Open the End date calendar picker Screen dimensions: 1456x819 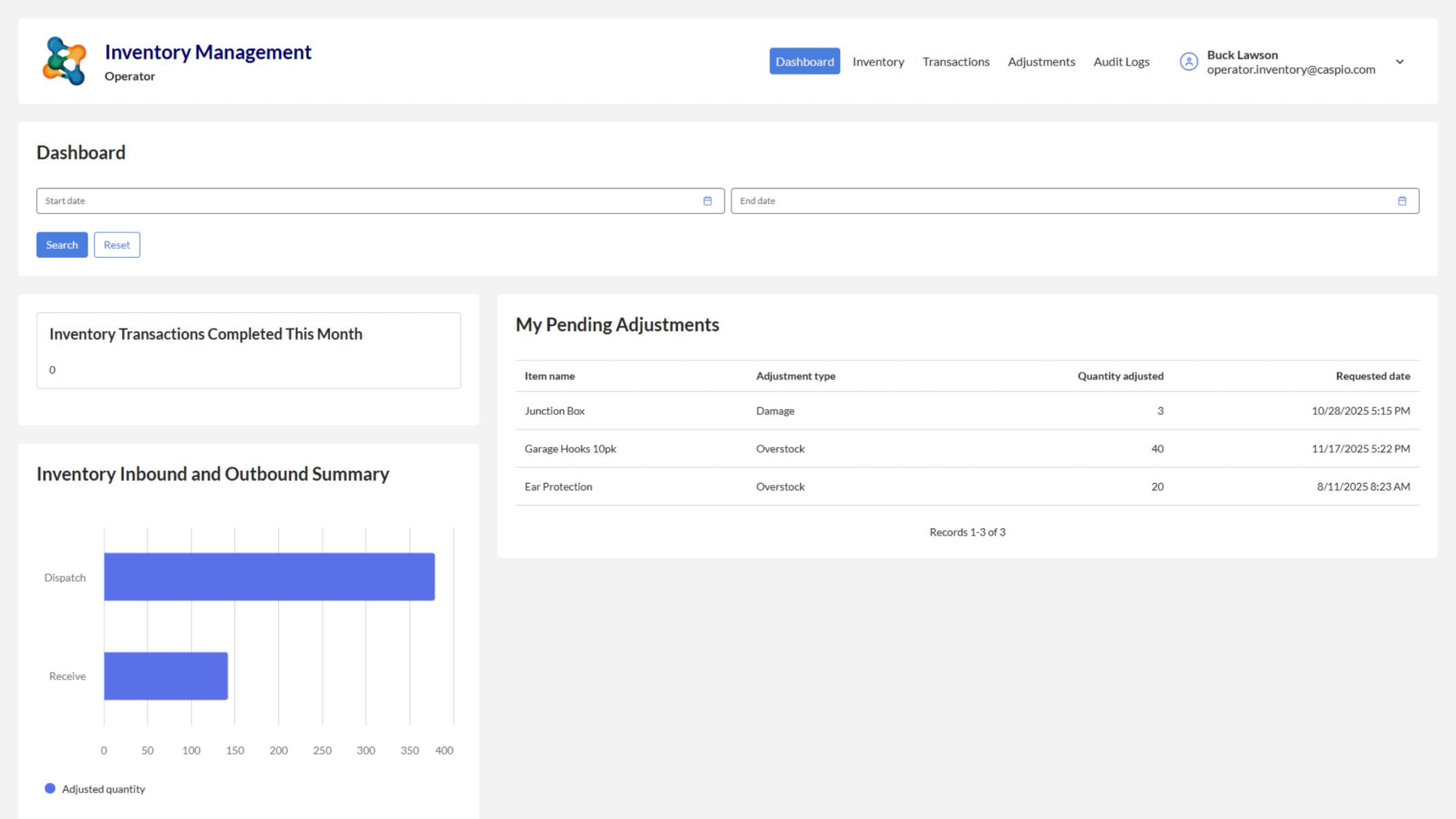coord(1402,201)
